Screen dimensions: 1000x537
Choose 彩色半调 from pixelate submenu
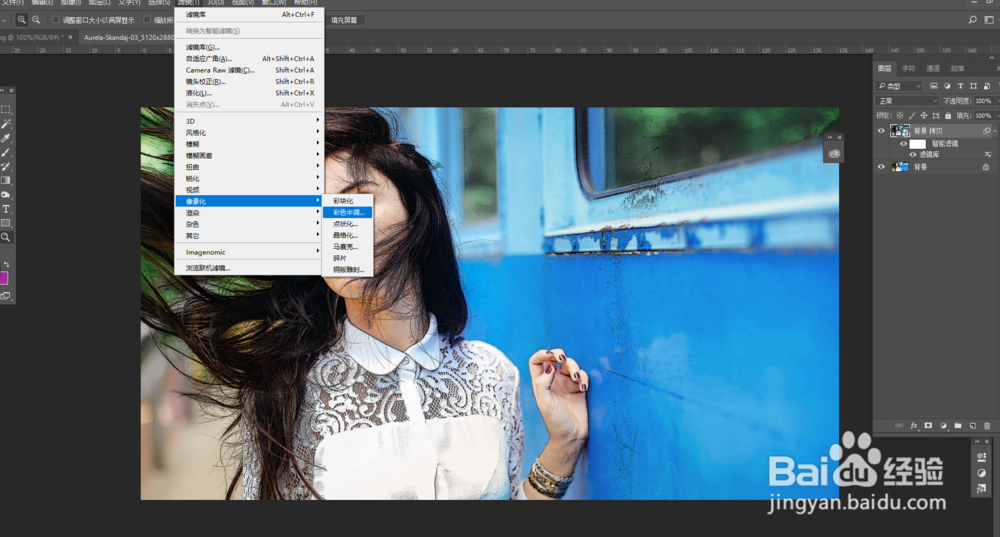[348, 212]
